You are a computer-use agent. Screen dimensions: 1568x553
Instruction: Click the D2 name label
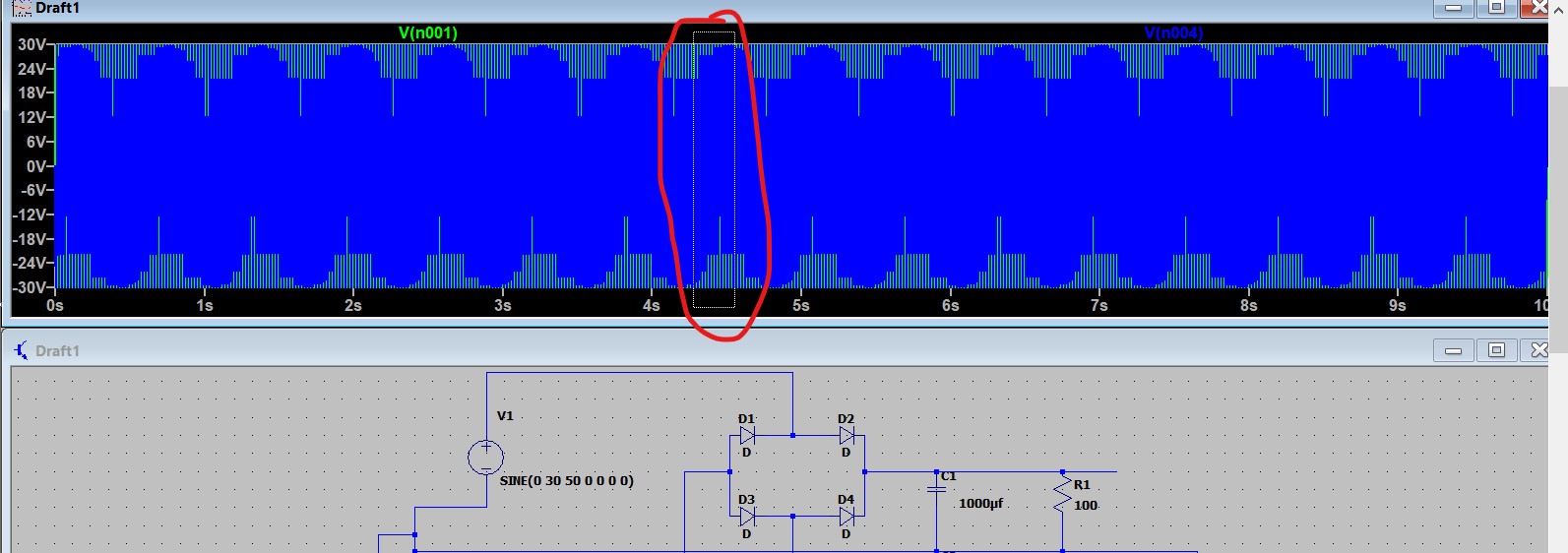click(846, 418)
